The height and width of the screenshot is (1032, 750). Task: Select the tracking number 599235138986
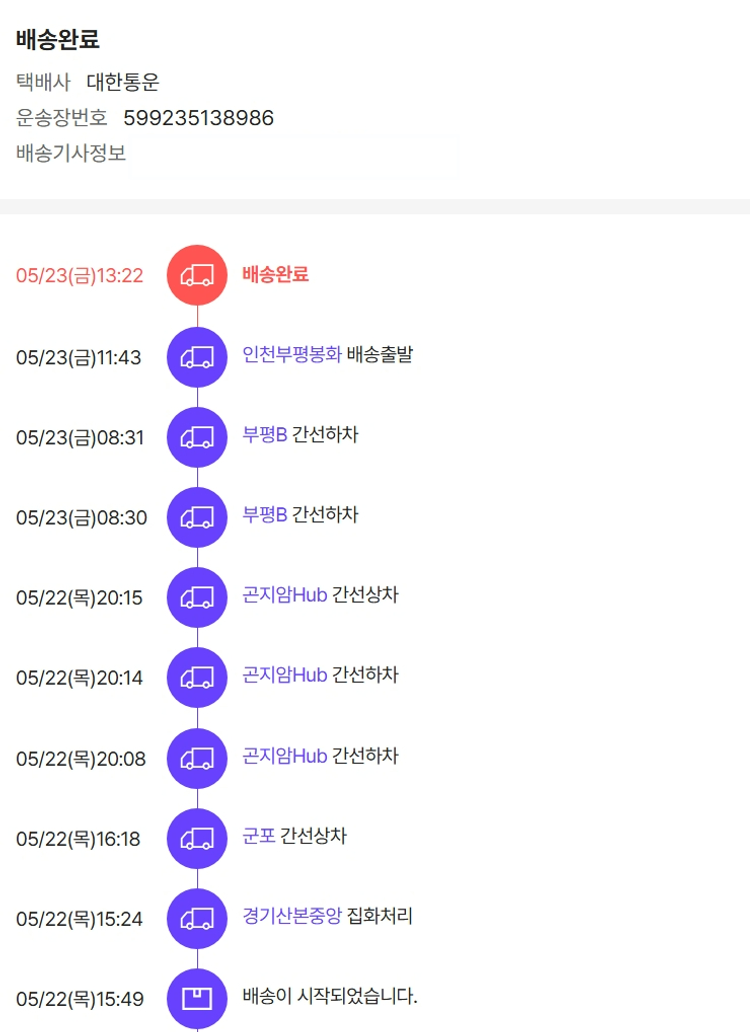198,118
